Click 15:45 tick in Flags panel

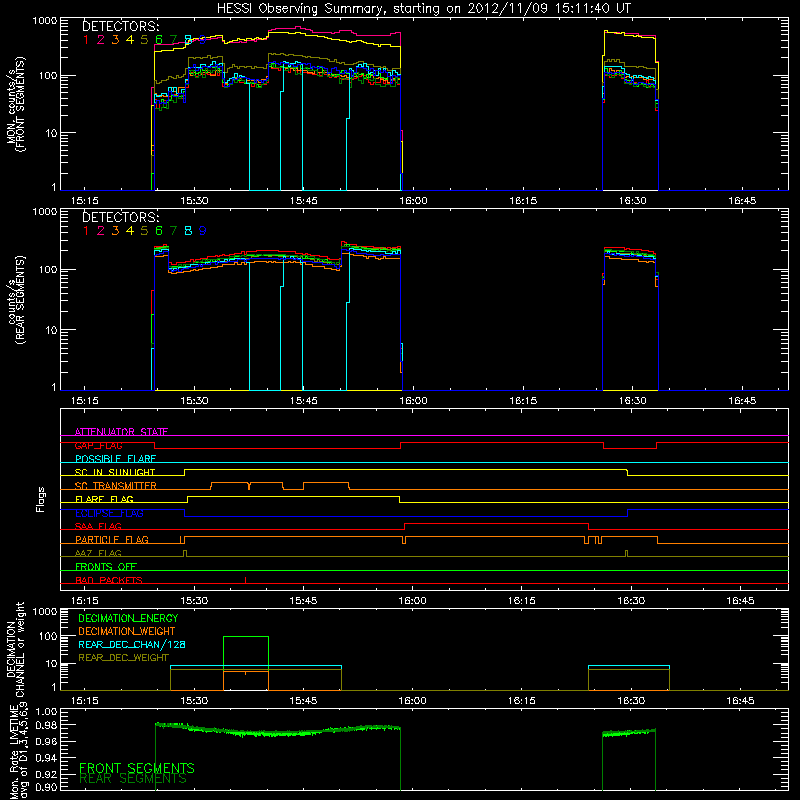pos(303,601)
